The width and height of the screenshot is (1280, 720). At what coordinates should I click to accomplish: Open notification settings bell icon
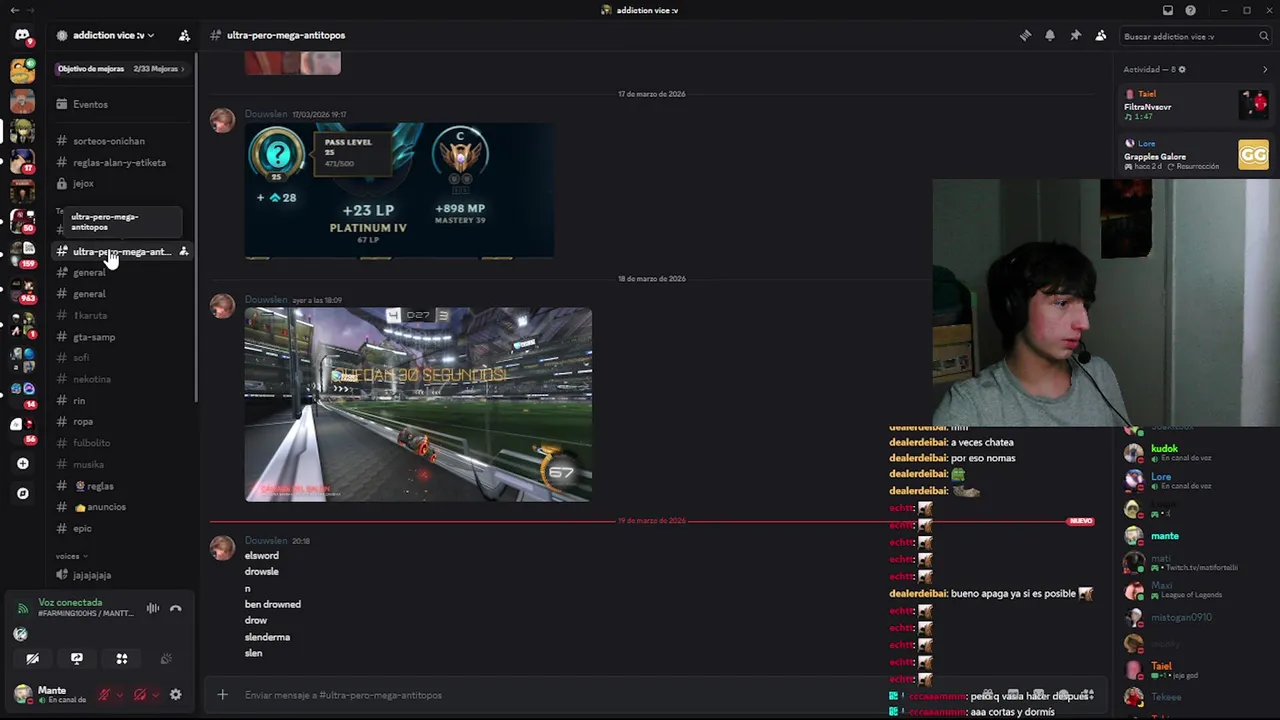coord(1050,35)
